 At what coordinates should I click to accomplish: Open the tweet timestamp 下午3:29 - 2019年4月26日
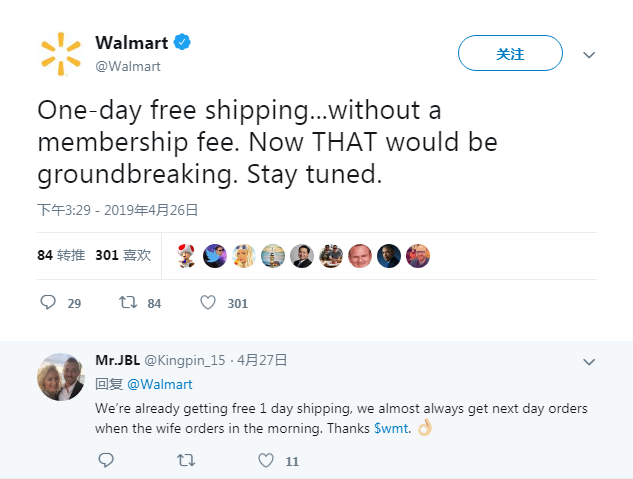(x=118, y=210)
